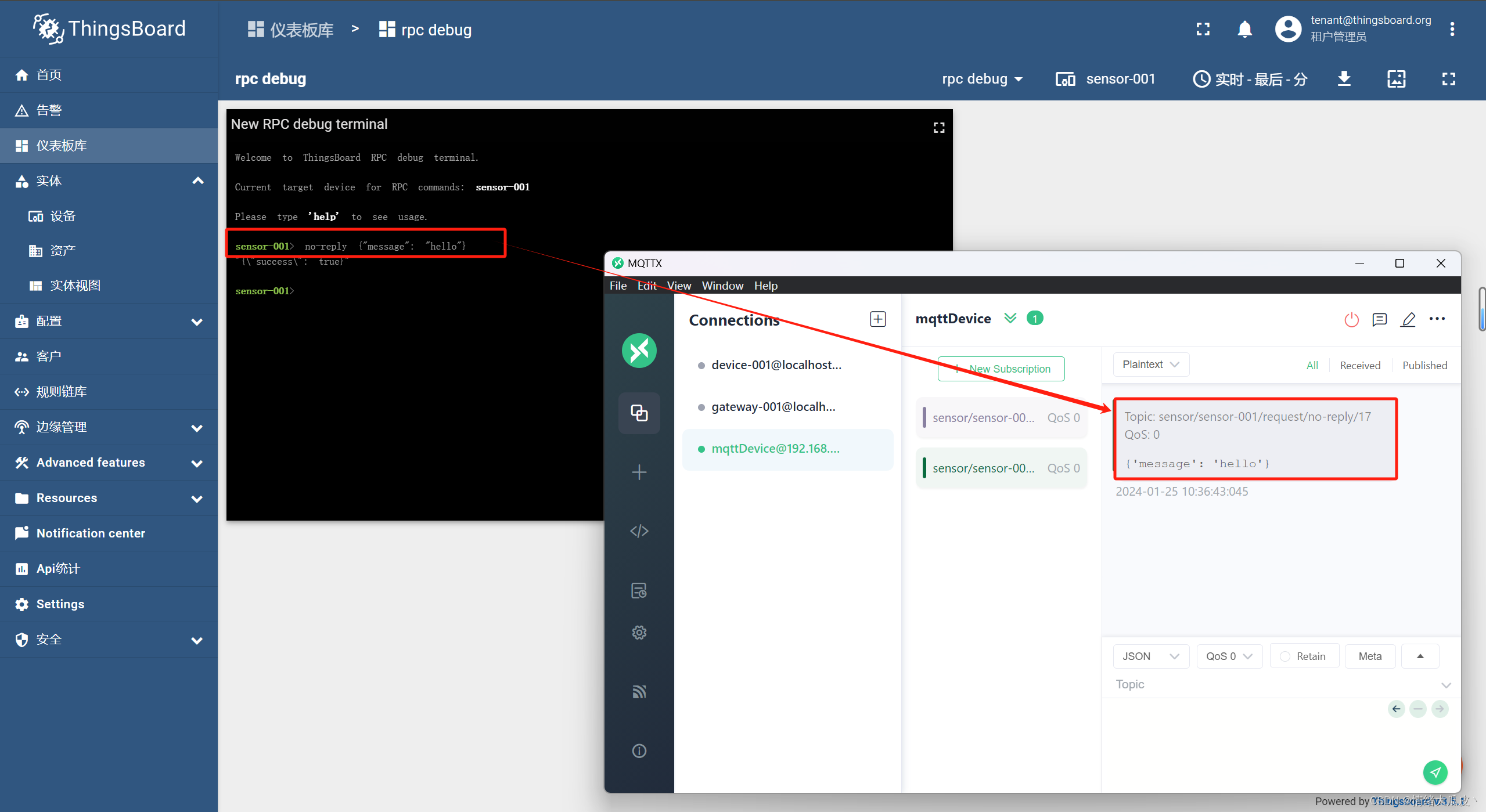Click the dashboard export download icon
This screenshot has height=812, width=1486.
[x=1344, y=79]
